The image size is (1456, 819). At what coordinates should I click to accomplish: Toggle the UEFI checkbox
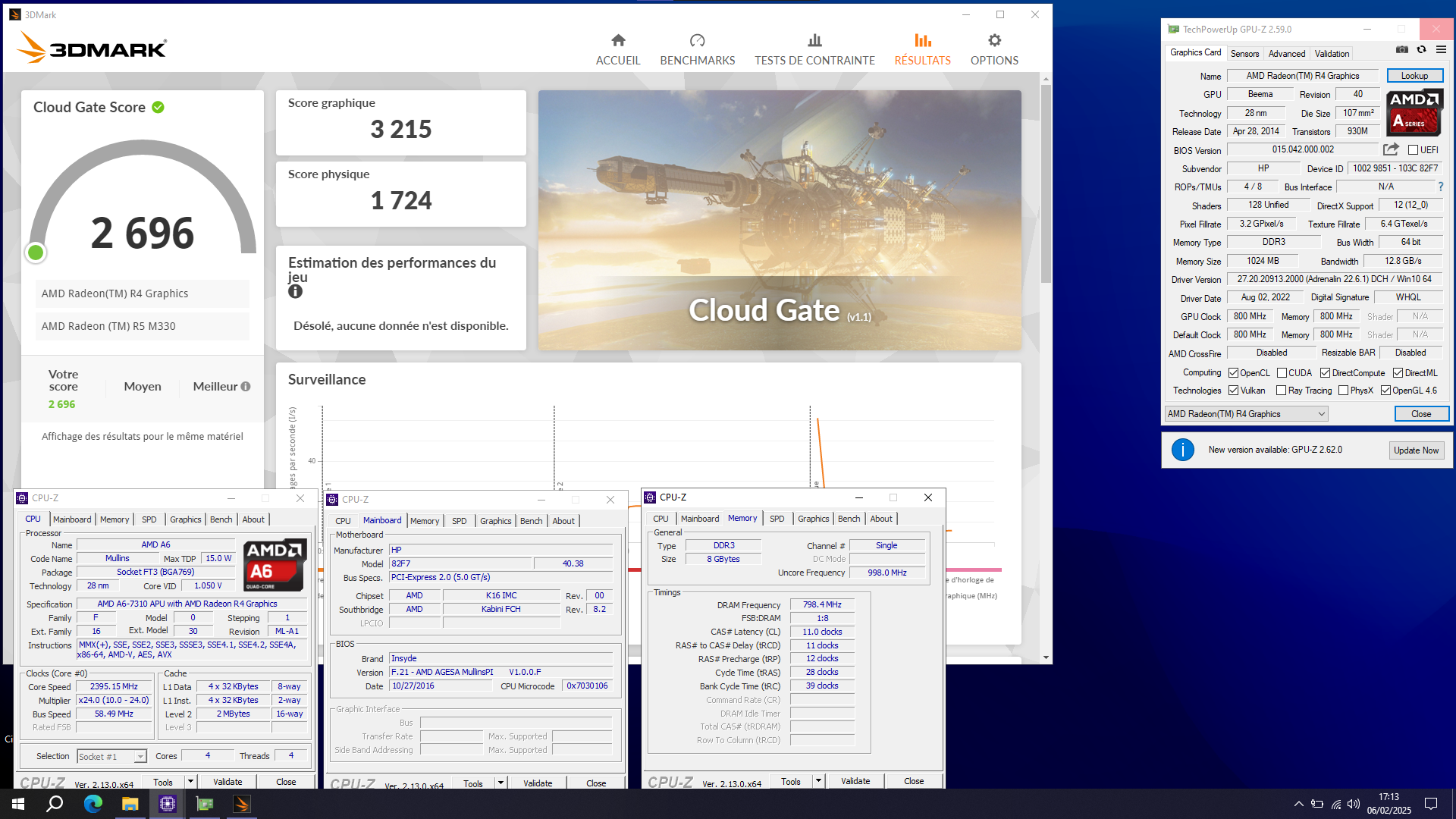(x=1413, y=150)
